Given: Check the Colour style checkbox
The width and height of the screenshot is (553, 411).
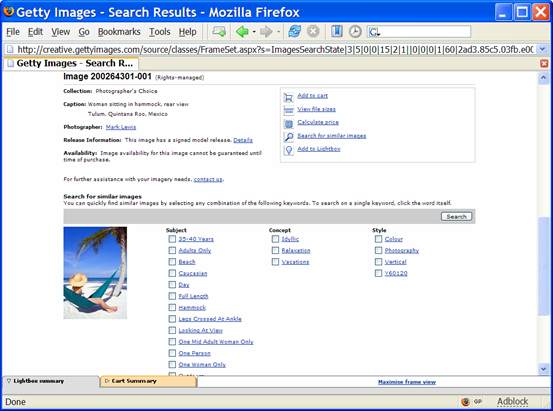Looking at the screenshot, I should (378, 239).
